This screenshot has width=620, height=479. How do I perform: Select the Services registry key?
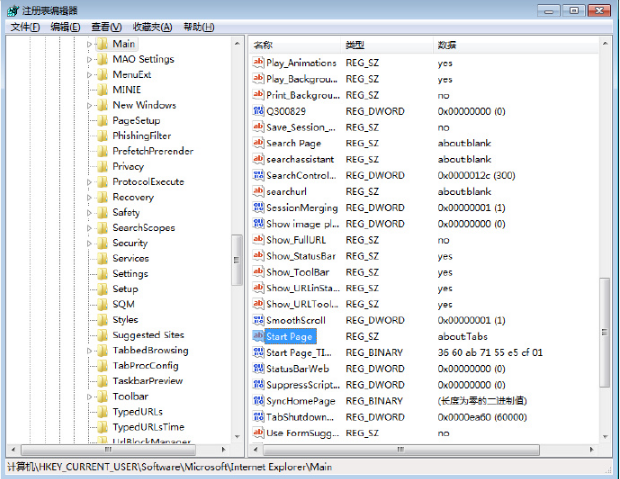pyautogui.click(x=131, y=259)
